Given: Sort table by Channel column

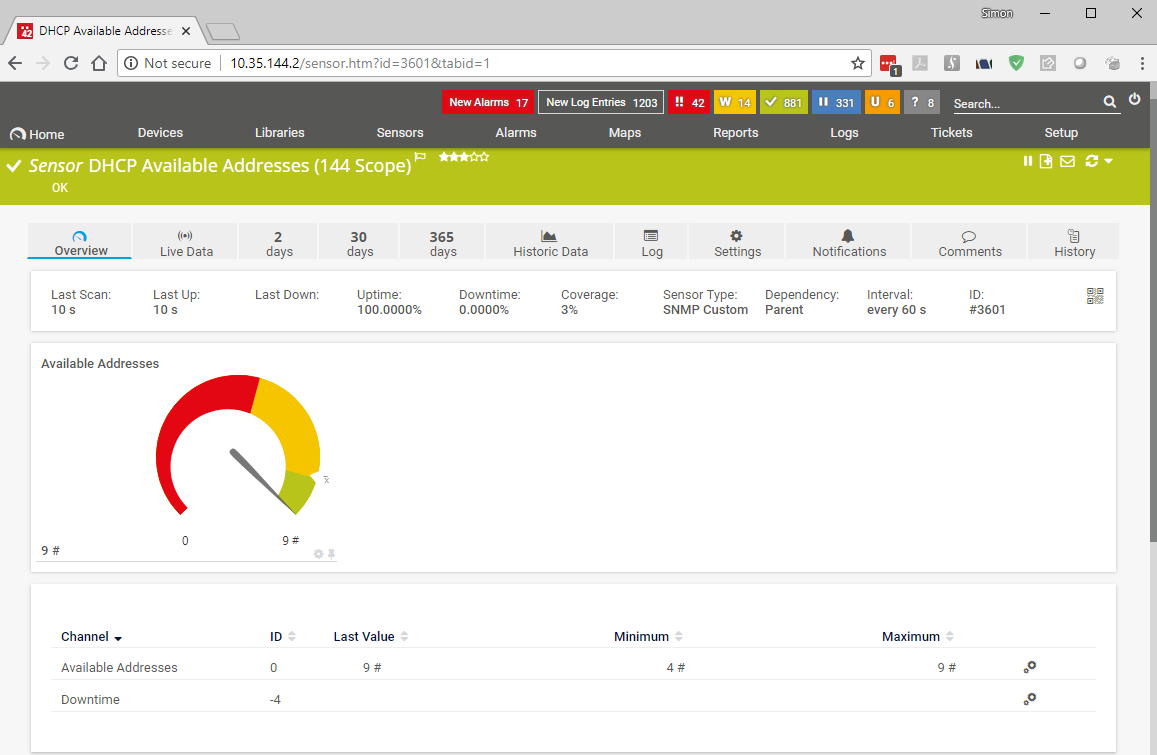Looking at the screenshot, I should click(x=91, y=637).
